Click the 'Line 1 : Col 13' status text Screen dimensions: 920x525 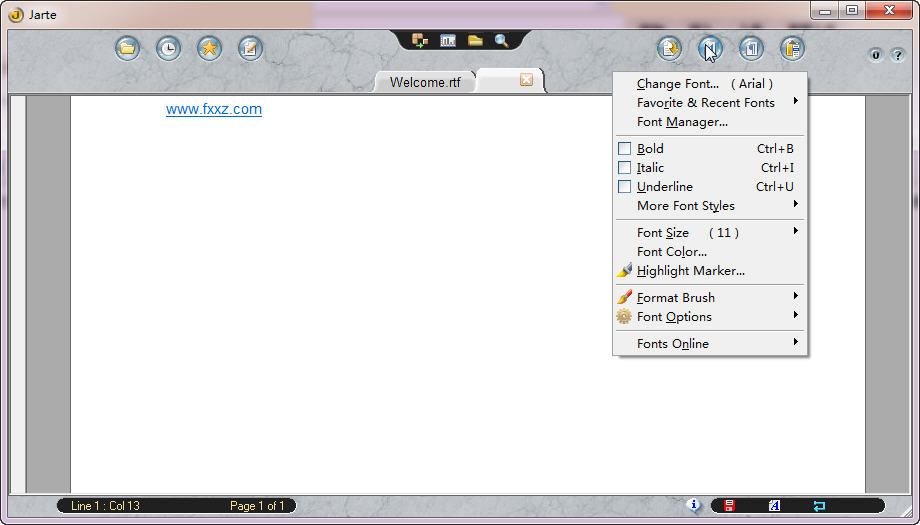(x=105, y=506)
